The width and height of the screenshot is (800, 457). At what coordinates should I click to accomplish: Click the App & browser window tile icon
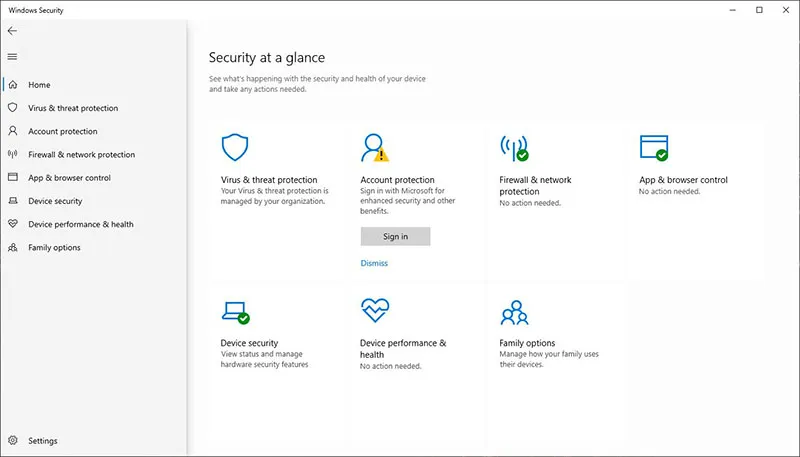(654, 148)
